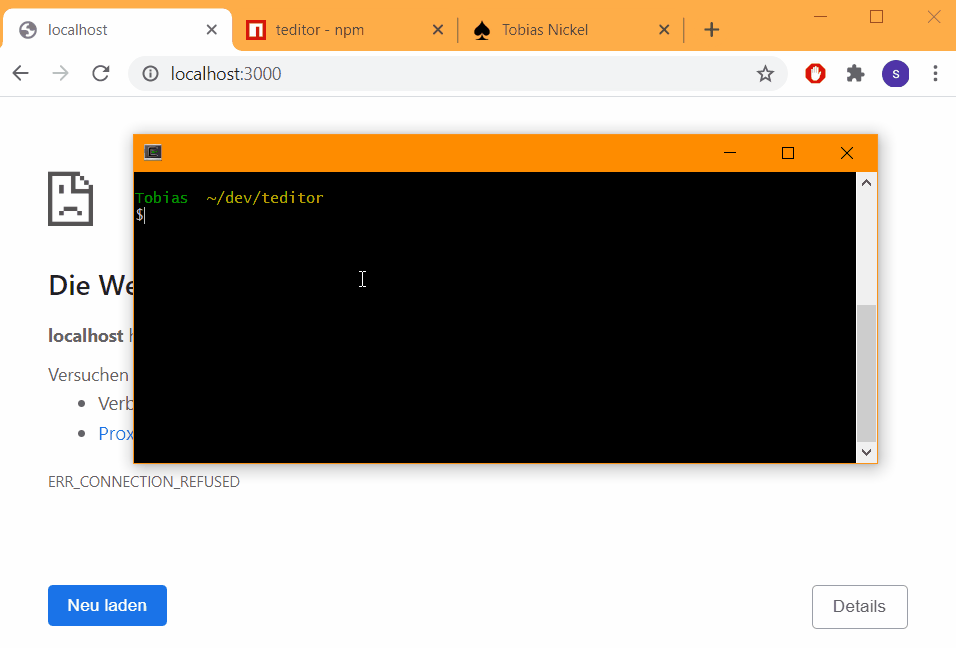
Task: Focus the localhost:3000 address bar
Action: 450,73
